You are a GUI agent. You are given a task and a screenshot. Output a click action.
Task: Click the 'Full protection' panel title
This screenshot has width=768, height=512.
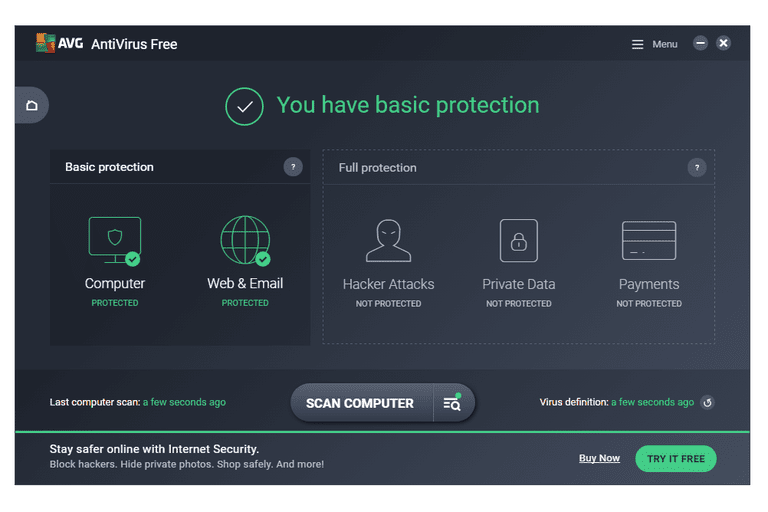[x=378, y=168]
